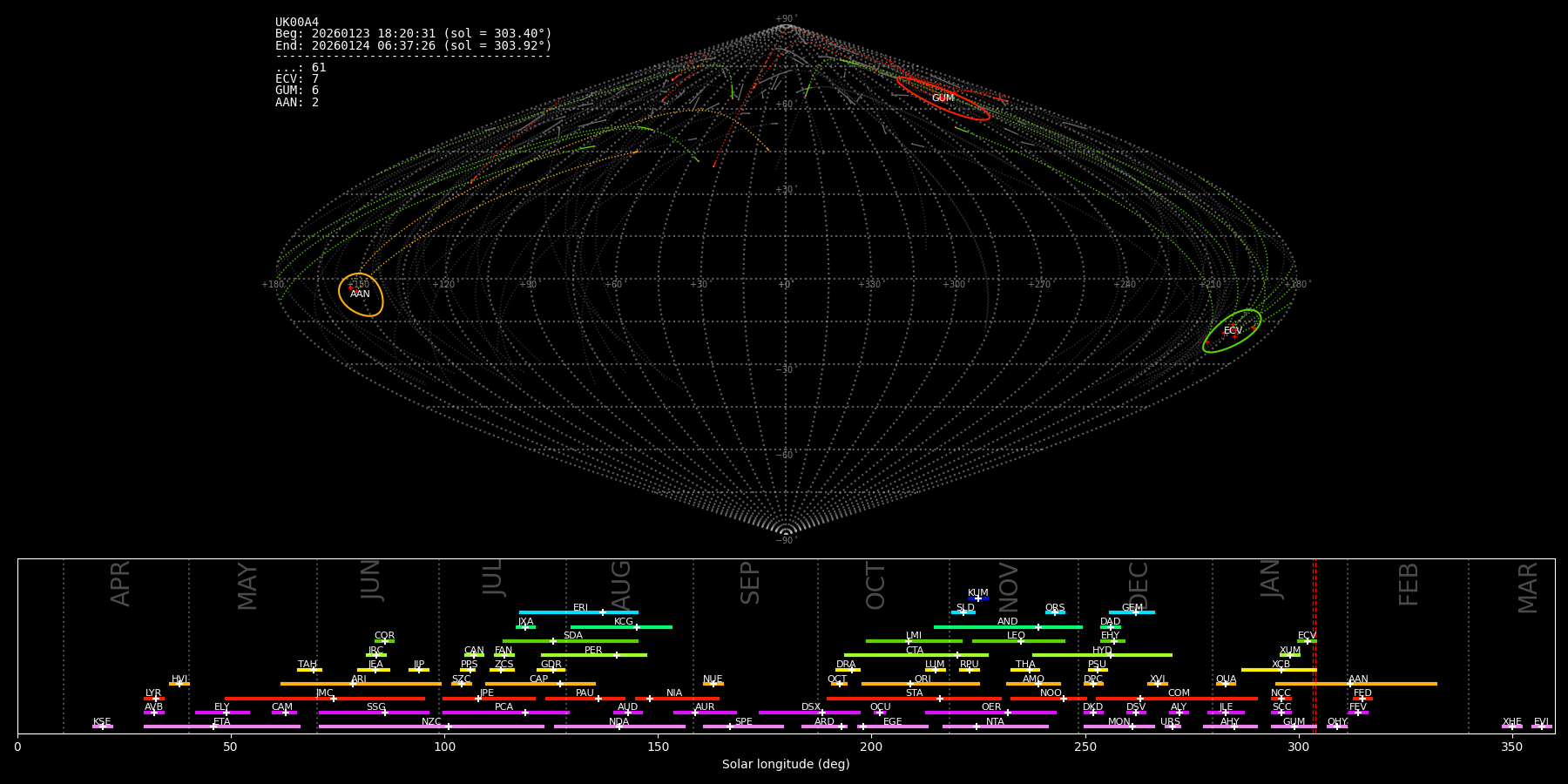Click the purple PCA shower bar
This screenshot has height=784, width=1568.
[505, 713]
